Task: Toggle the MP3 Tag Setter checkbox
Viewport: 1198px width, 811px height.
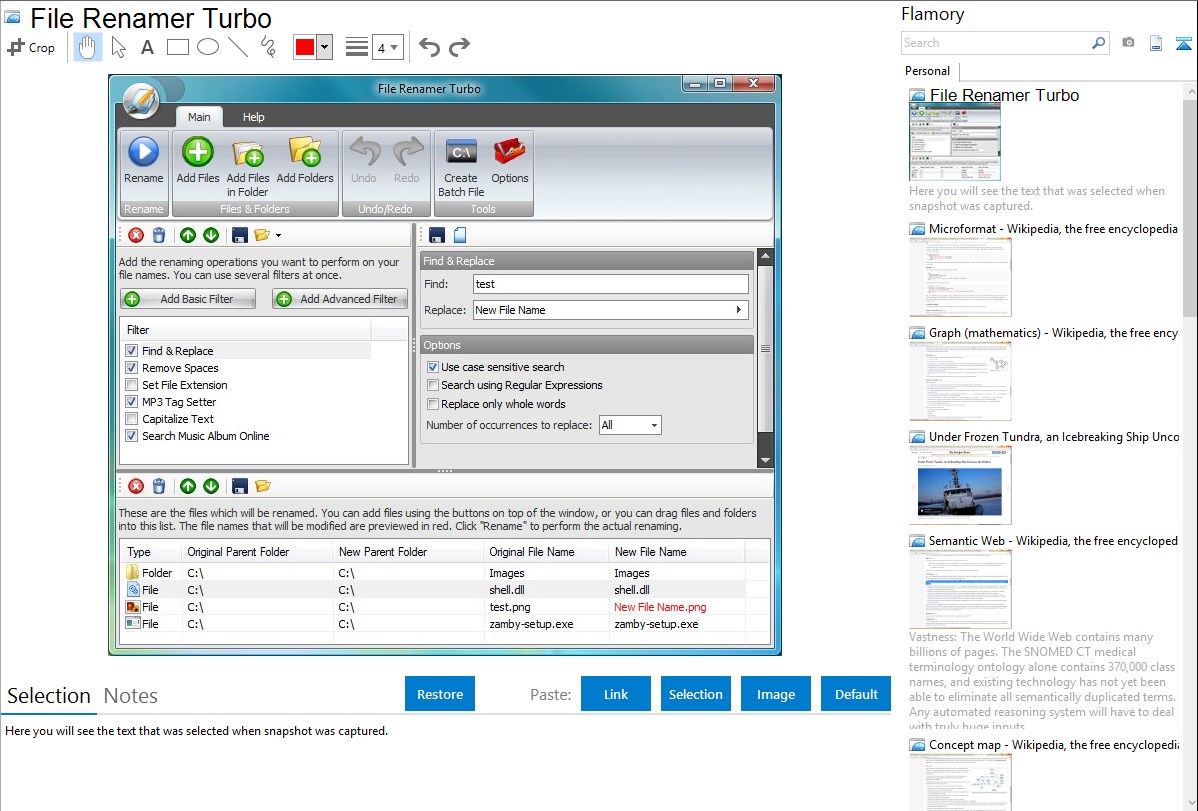Action: [131, 401]
